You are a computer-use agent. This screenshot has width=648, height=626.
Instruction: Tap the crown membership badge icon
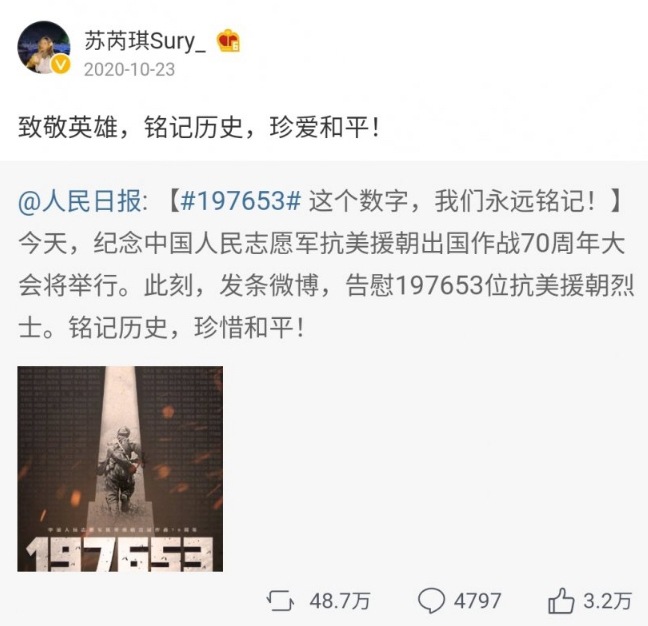tap(229, 40)
